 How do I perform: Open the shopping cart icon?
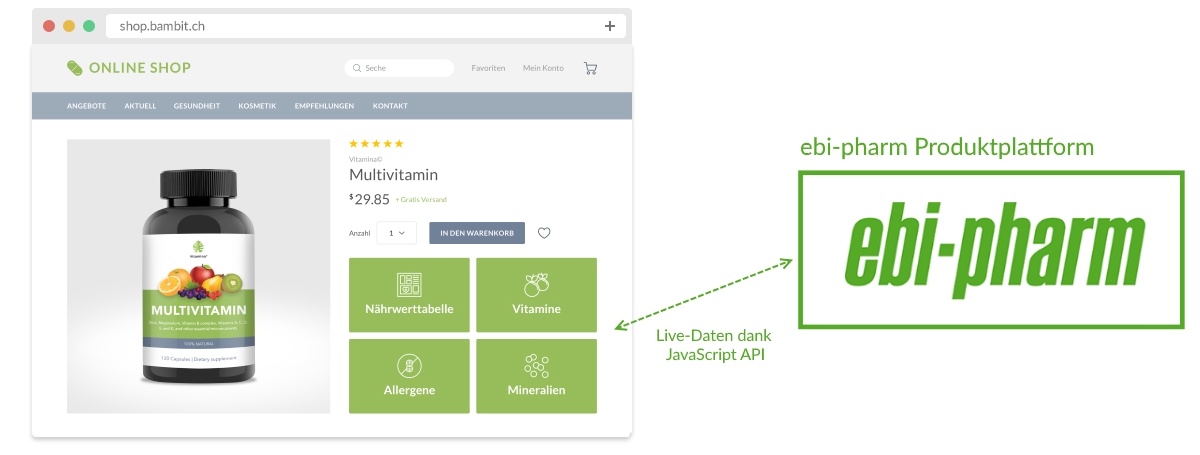(590, 68)
